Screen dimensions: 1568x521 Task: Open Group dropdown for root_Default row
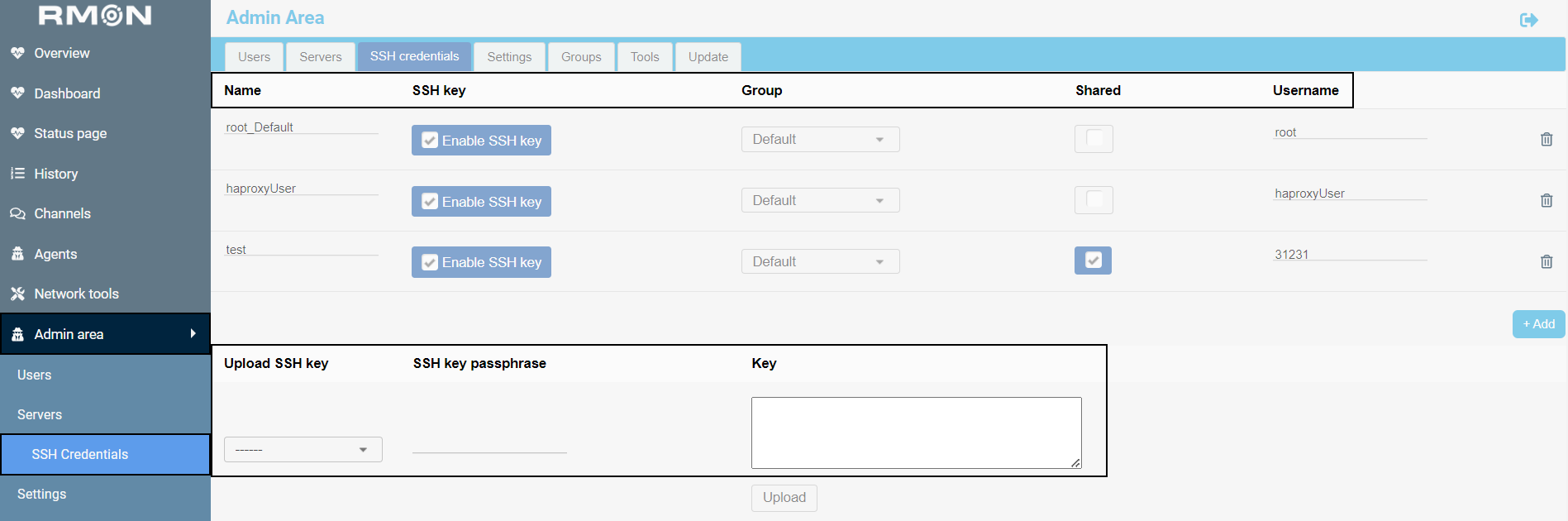point(820,139)
